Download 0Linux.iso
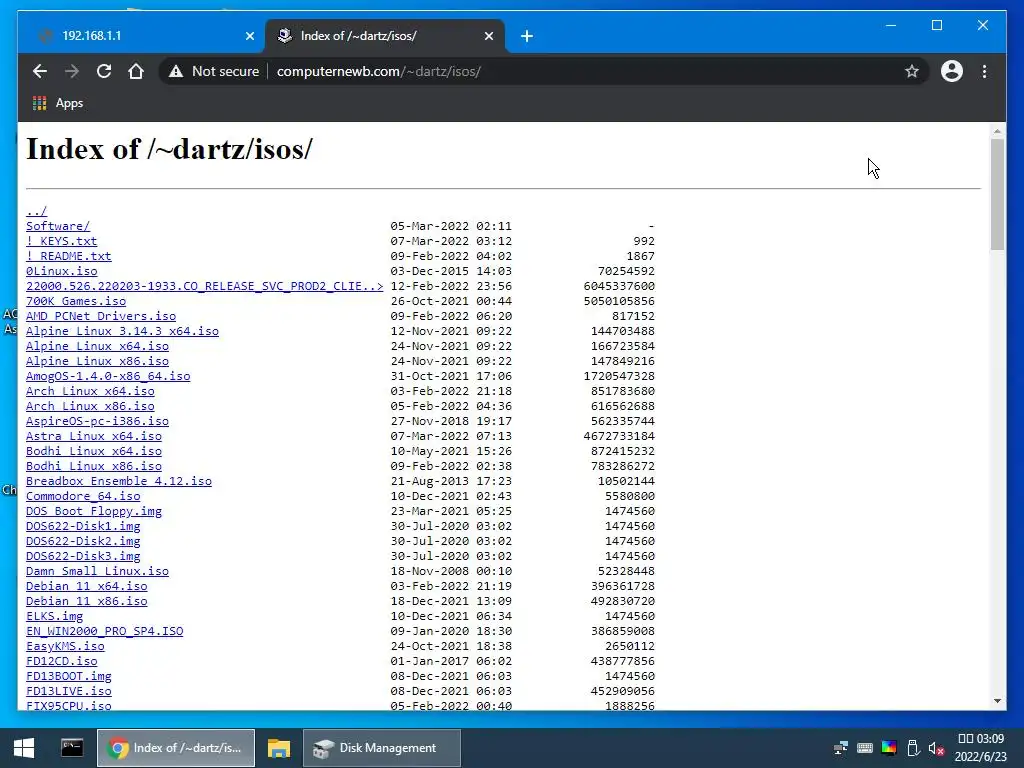This screenshot has height=768, width=1024. coord(61,271)
